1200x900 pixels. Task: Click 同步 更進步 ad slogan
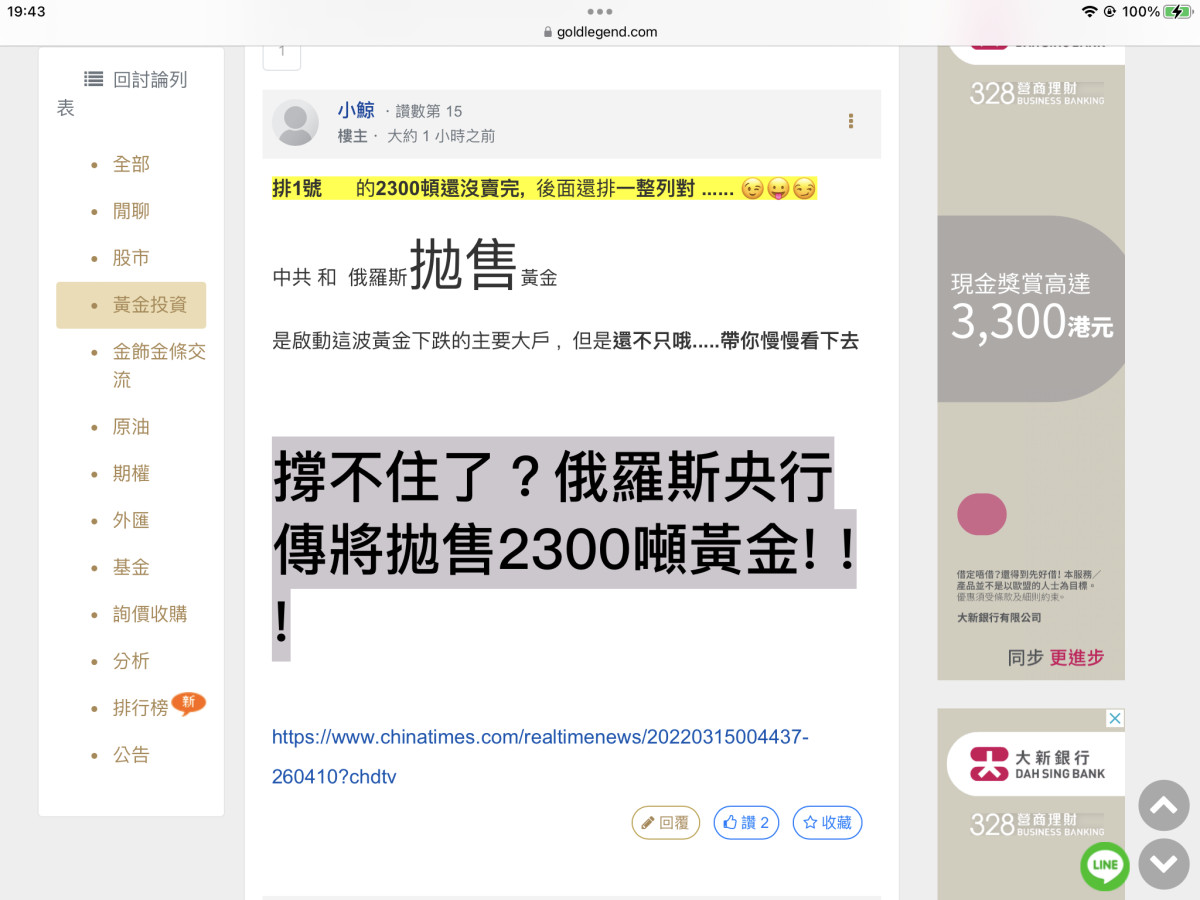point(1056,657)
